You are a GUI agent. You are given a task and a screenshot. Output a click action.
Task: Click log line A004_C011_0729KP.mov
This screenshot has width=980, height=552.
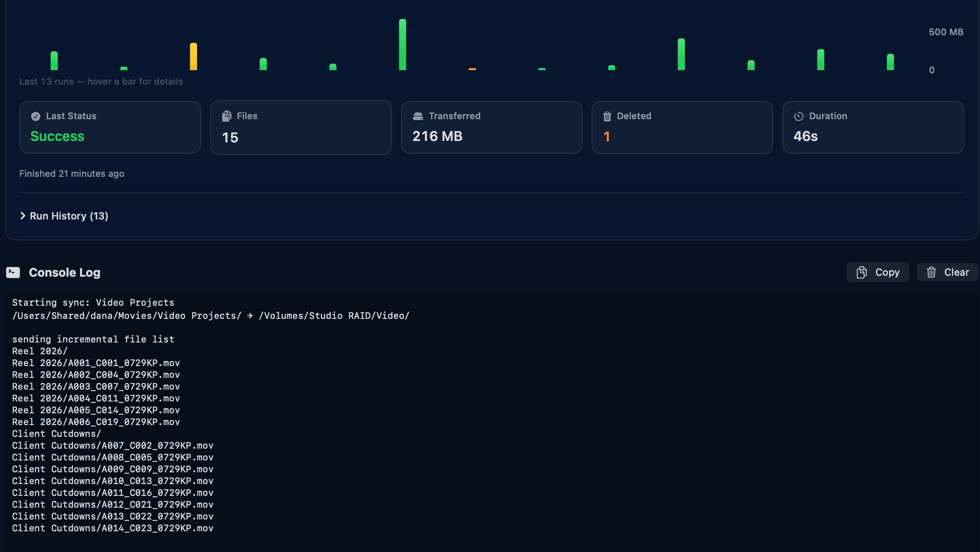click(x=96, y=399)
